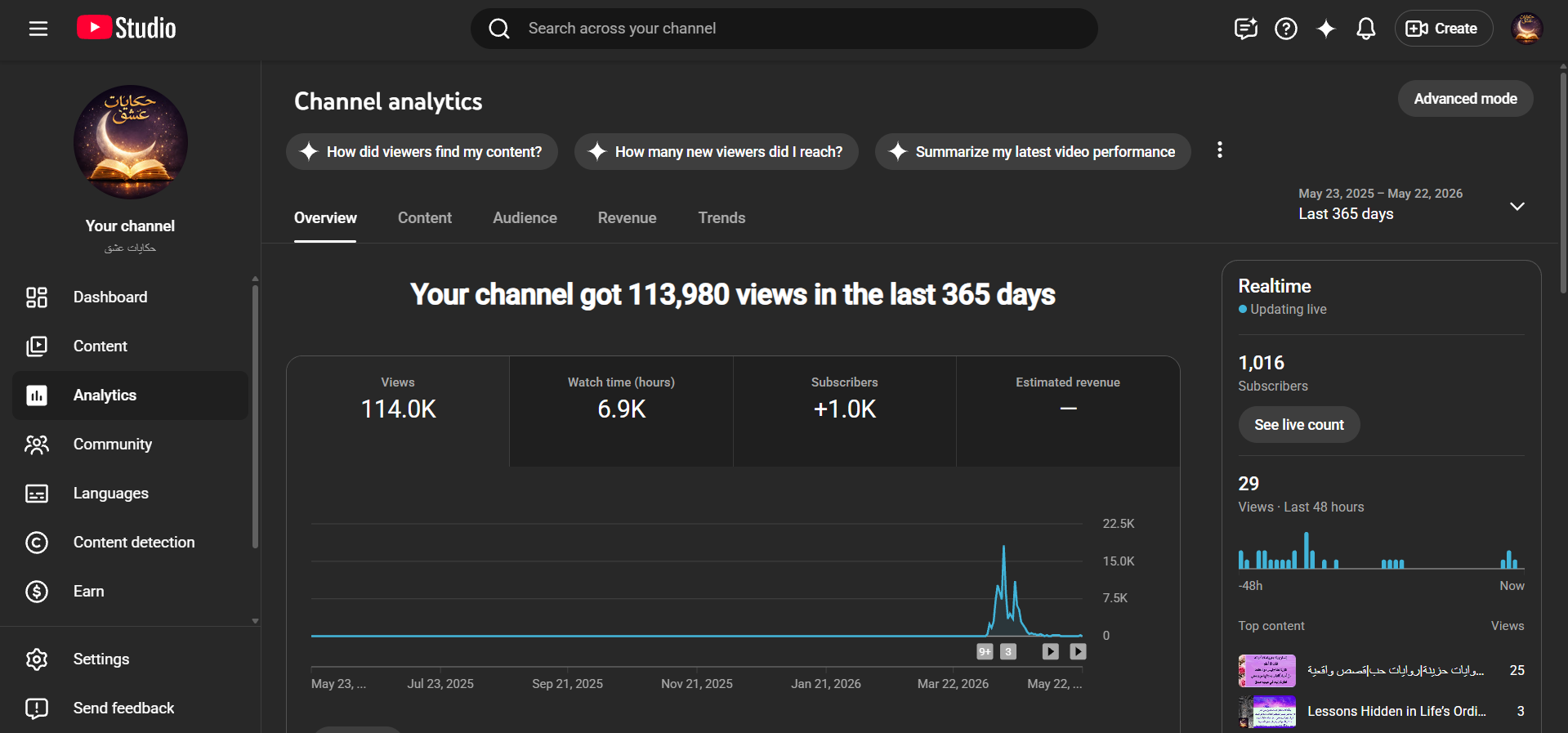Switch to the Content analytics tab

pyautogui.click(x=425, y=218)
